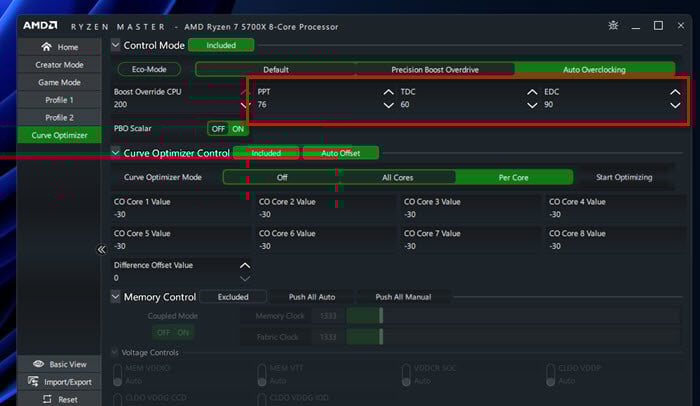Decrease Difference Offset Value
Screen dimensions: 700x406
tap(245, 279)
